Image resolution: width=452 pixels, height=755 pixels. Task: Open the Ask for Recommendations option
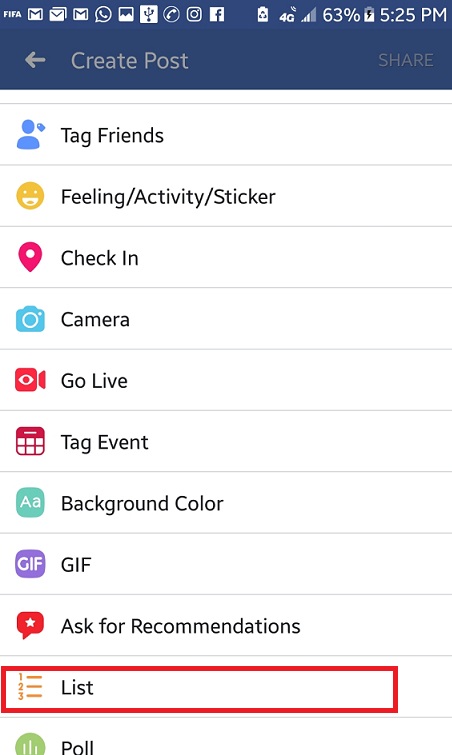[x=226, y=625]
